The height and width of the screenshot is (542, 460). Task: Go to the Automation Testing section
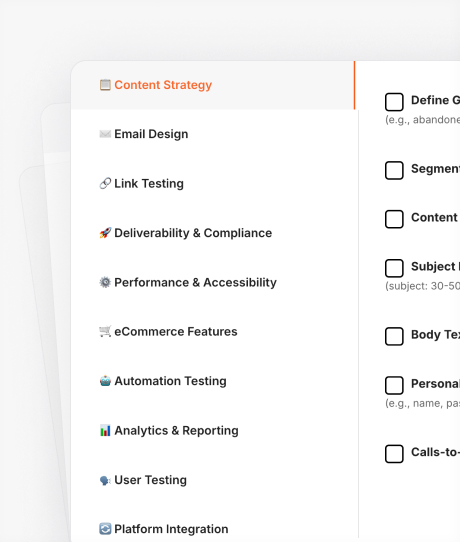coord(215,381)
